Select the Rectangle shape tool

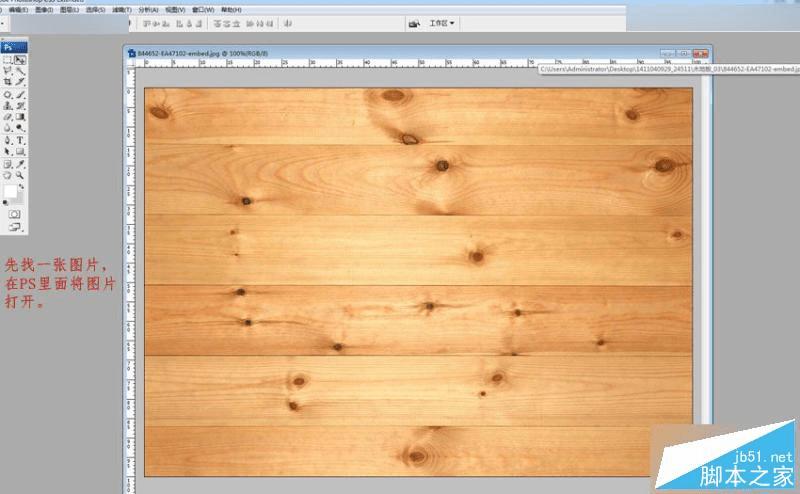click(20, 152)
